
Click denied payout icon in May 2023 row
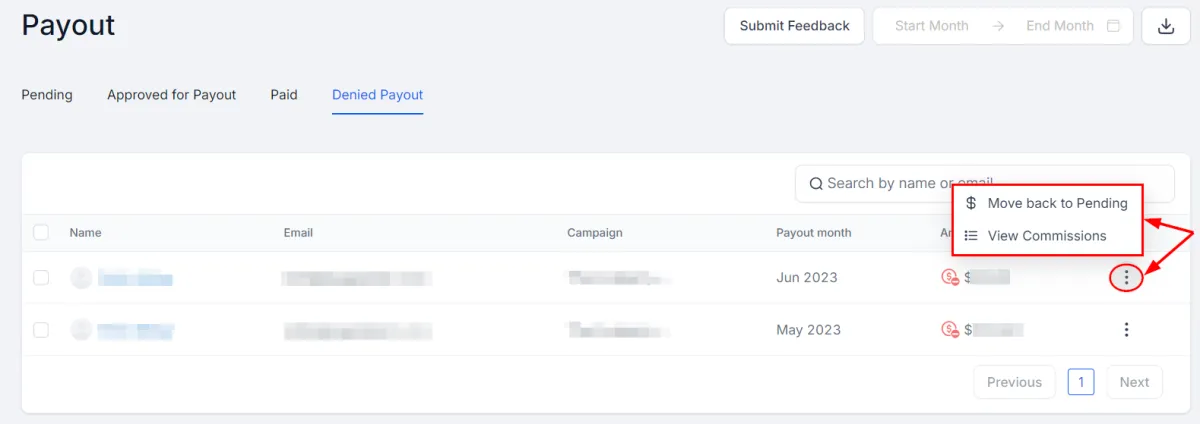(950, 329)
